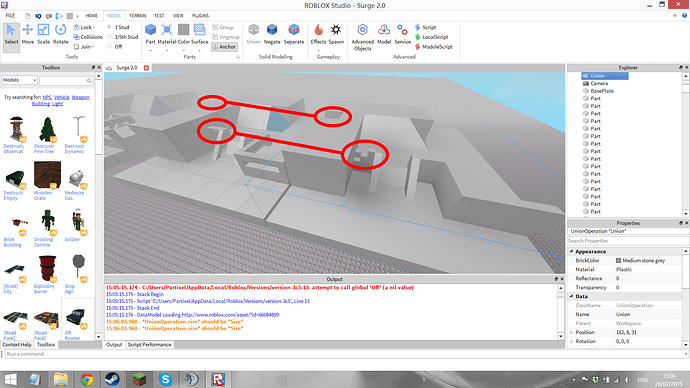
Task: Insert a Spawn location
Action: click(x=336, y=34)
